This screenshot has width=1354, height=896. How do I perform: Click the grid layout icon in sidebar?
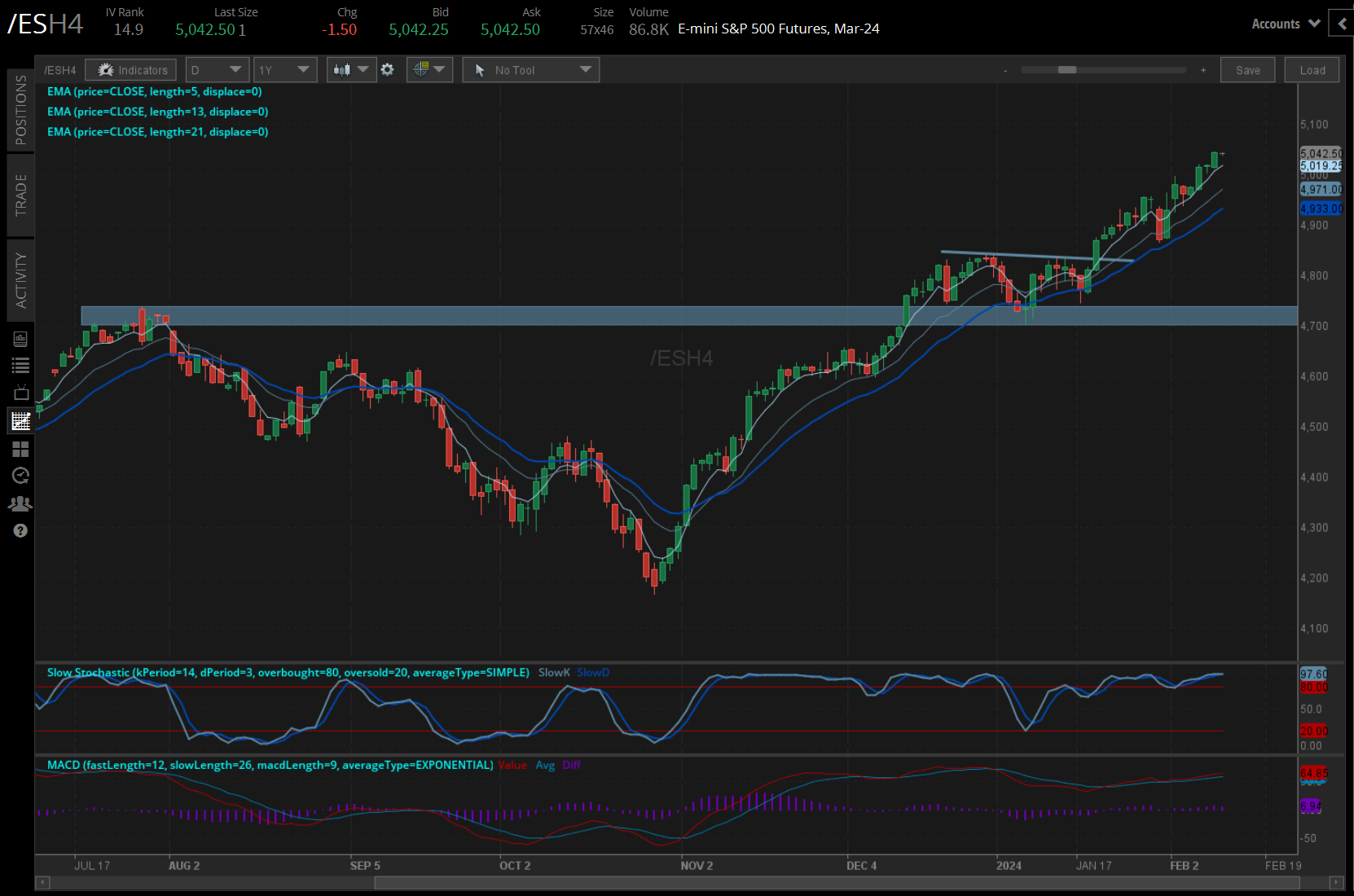point(21,449)
